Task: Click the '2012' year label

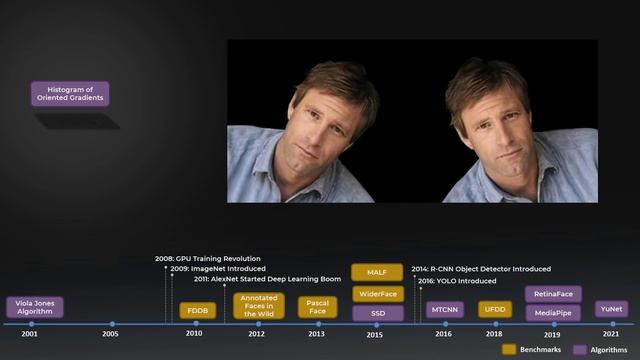Action: 256,334
